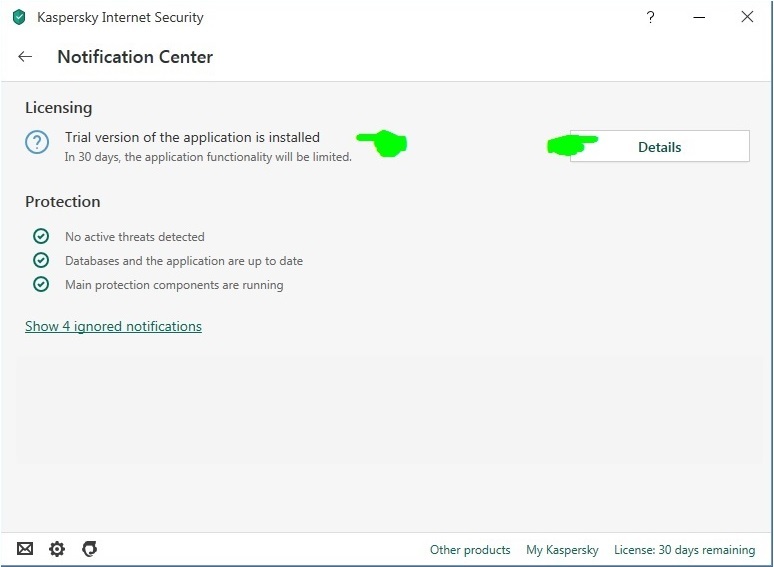Open the support headset icon

(89, 549)
